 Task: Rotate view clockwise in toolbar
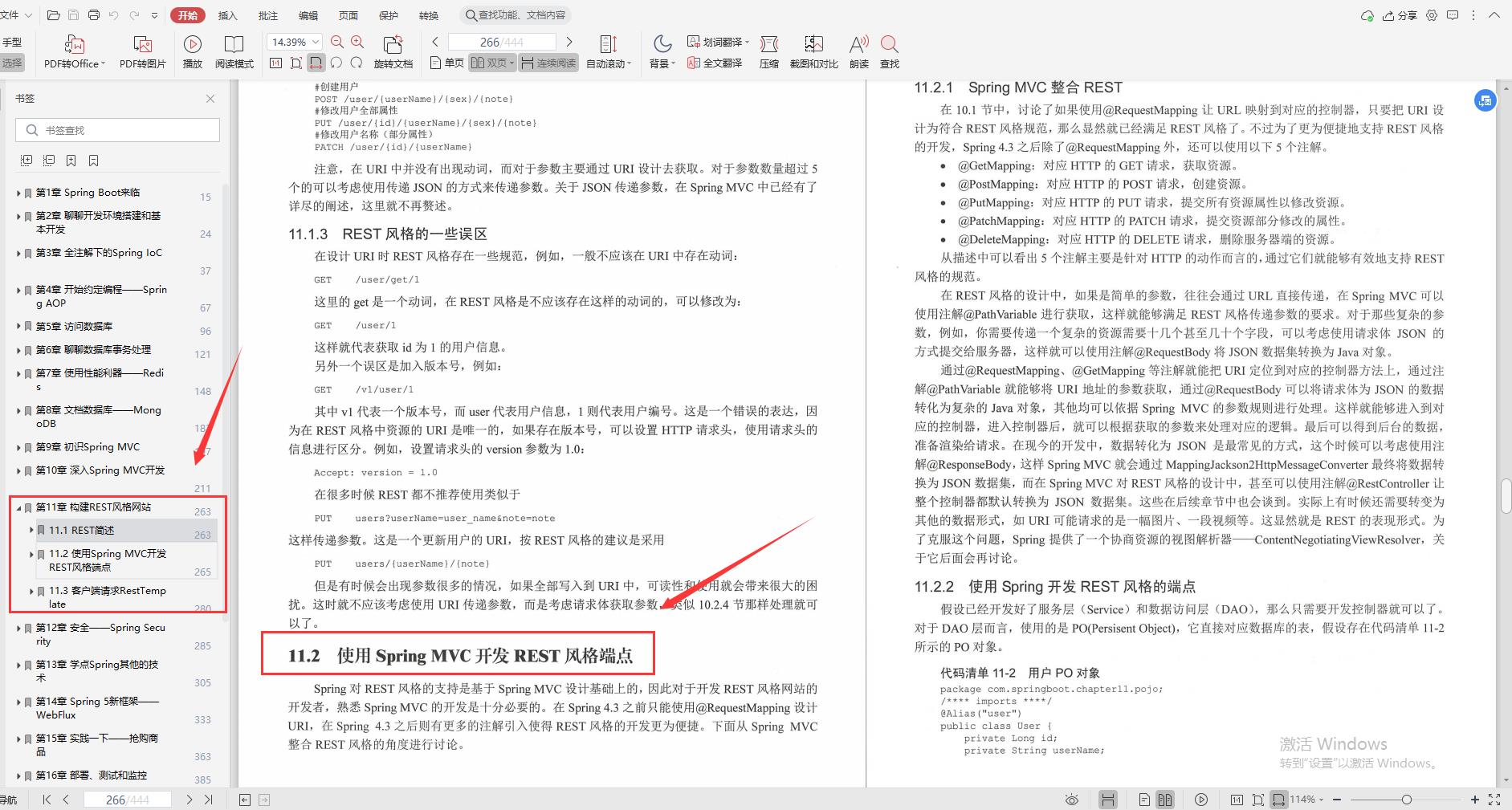click(357, 63)
